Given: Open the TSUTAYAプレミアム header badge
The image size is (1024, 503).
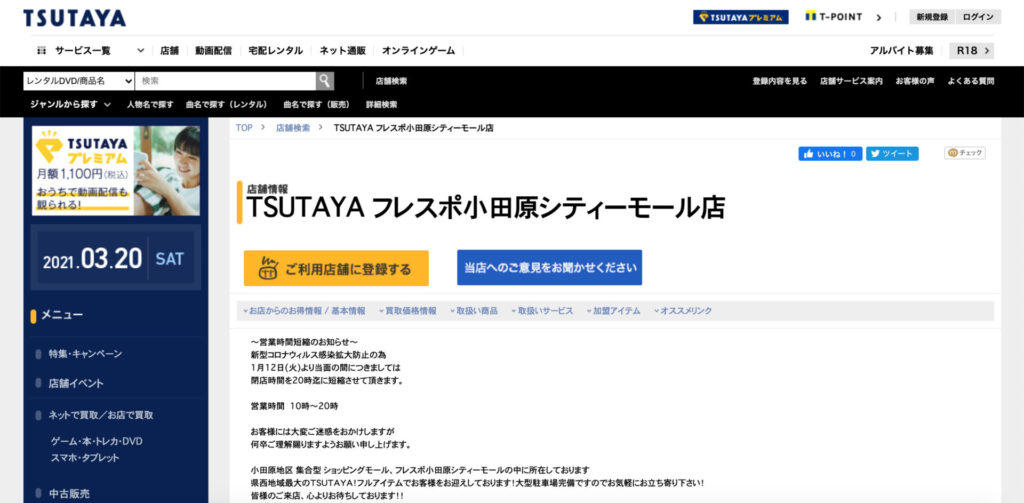Looking at the screenshot, I should coord(741,17).
